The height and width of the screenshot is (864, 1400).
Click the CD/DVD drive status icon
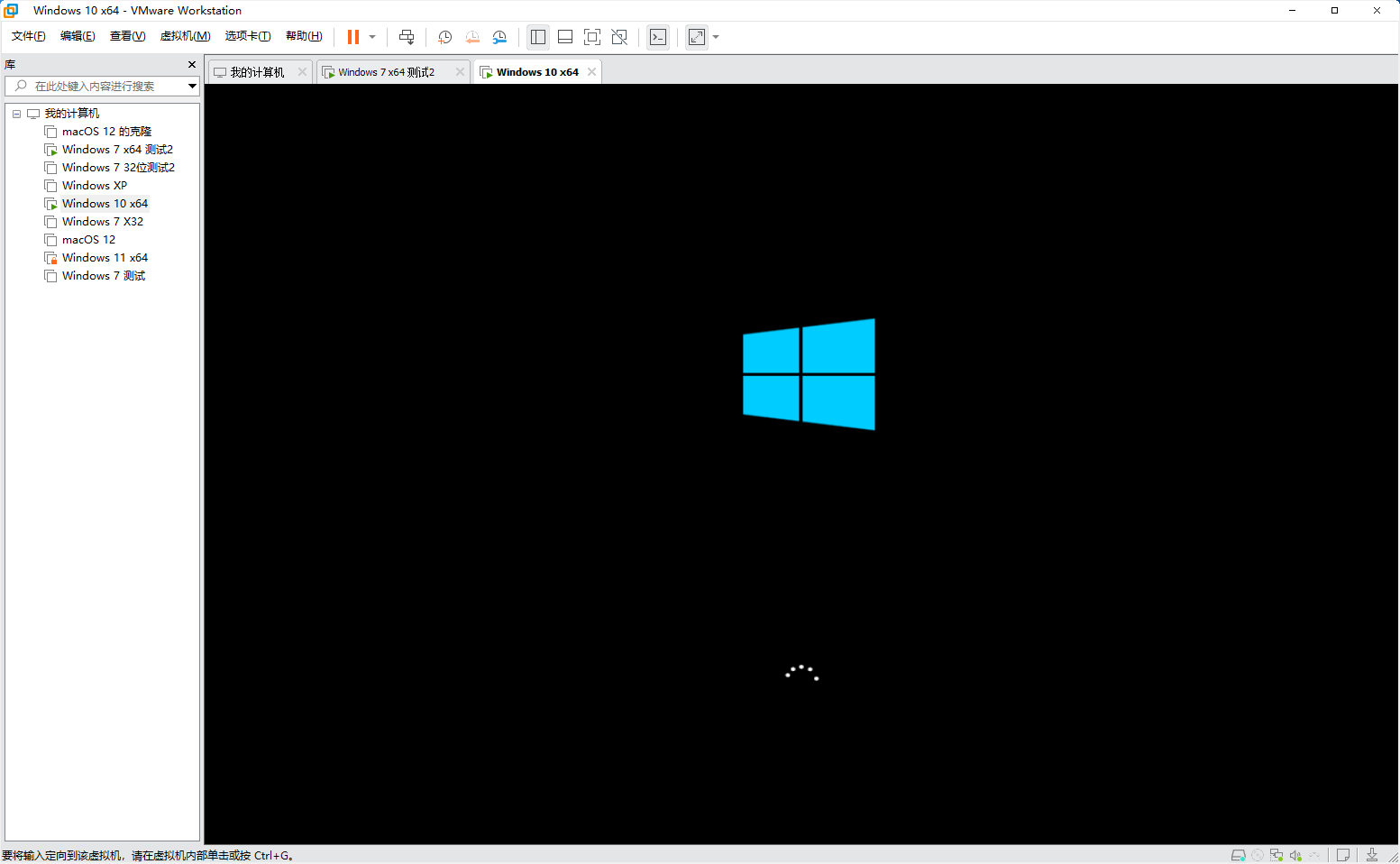(1258, 855)
